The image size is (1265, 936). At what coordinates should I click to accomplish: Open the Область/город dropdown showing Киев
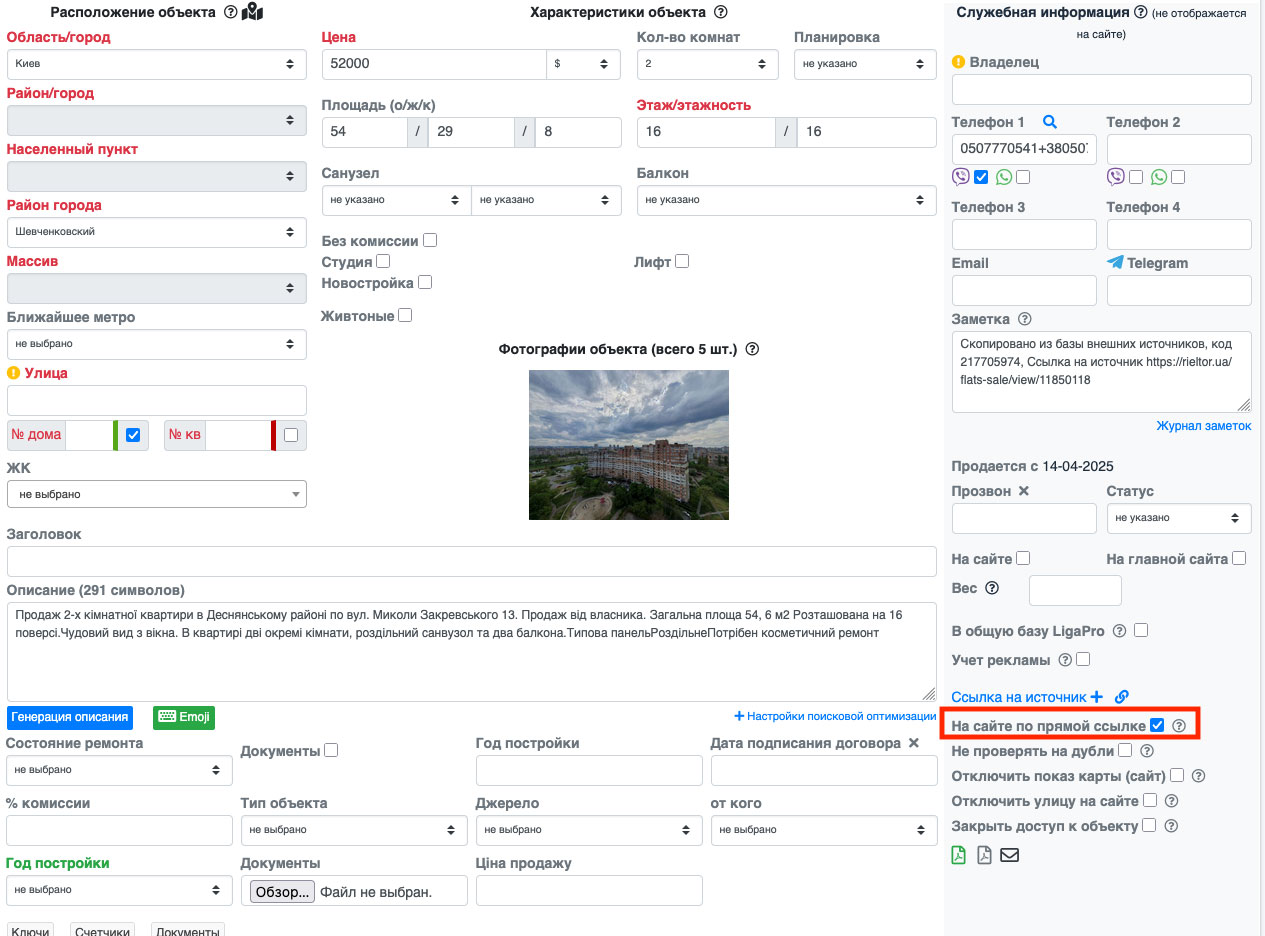(157, 64)
